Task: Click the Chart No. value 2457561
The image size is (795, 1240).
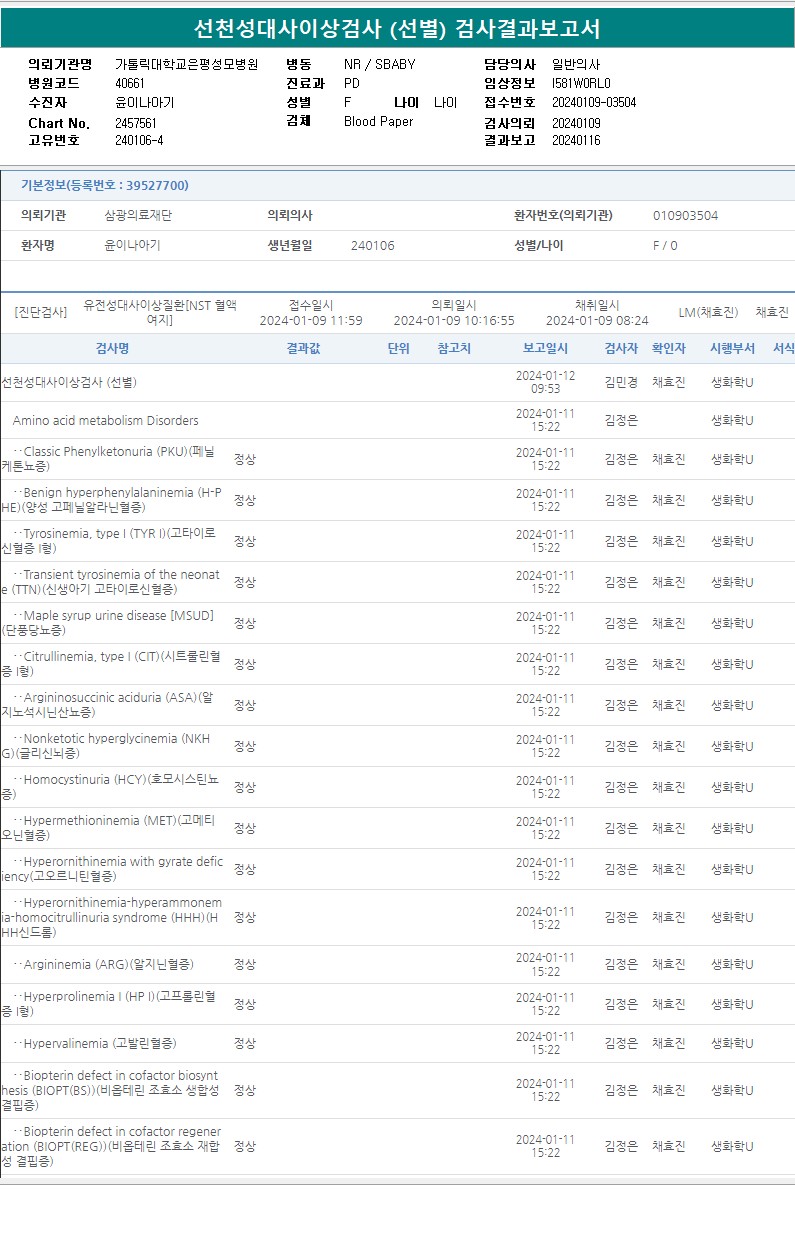Action: (136, 123)
